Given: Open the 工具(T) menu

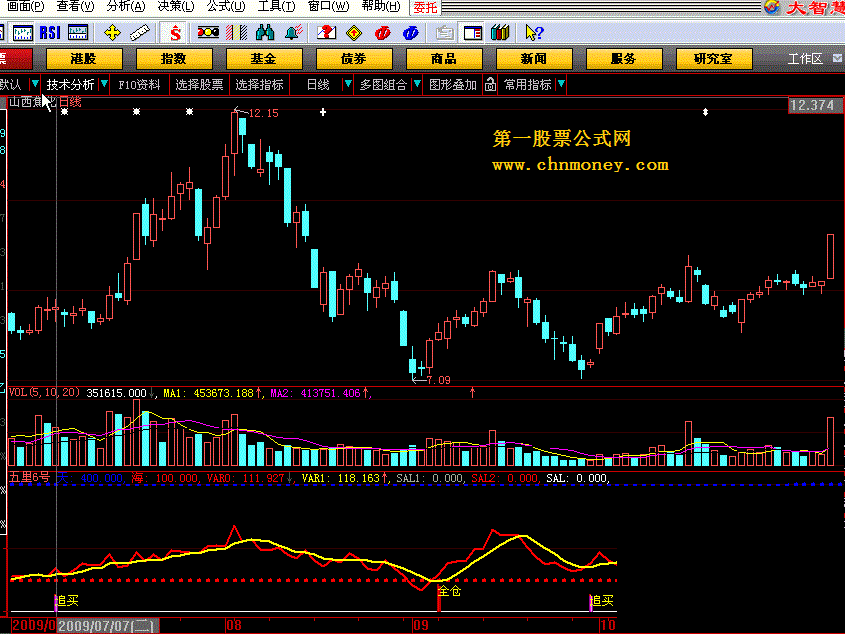Looking at the screenshot, I should pos(276,6).
